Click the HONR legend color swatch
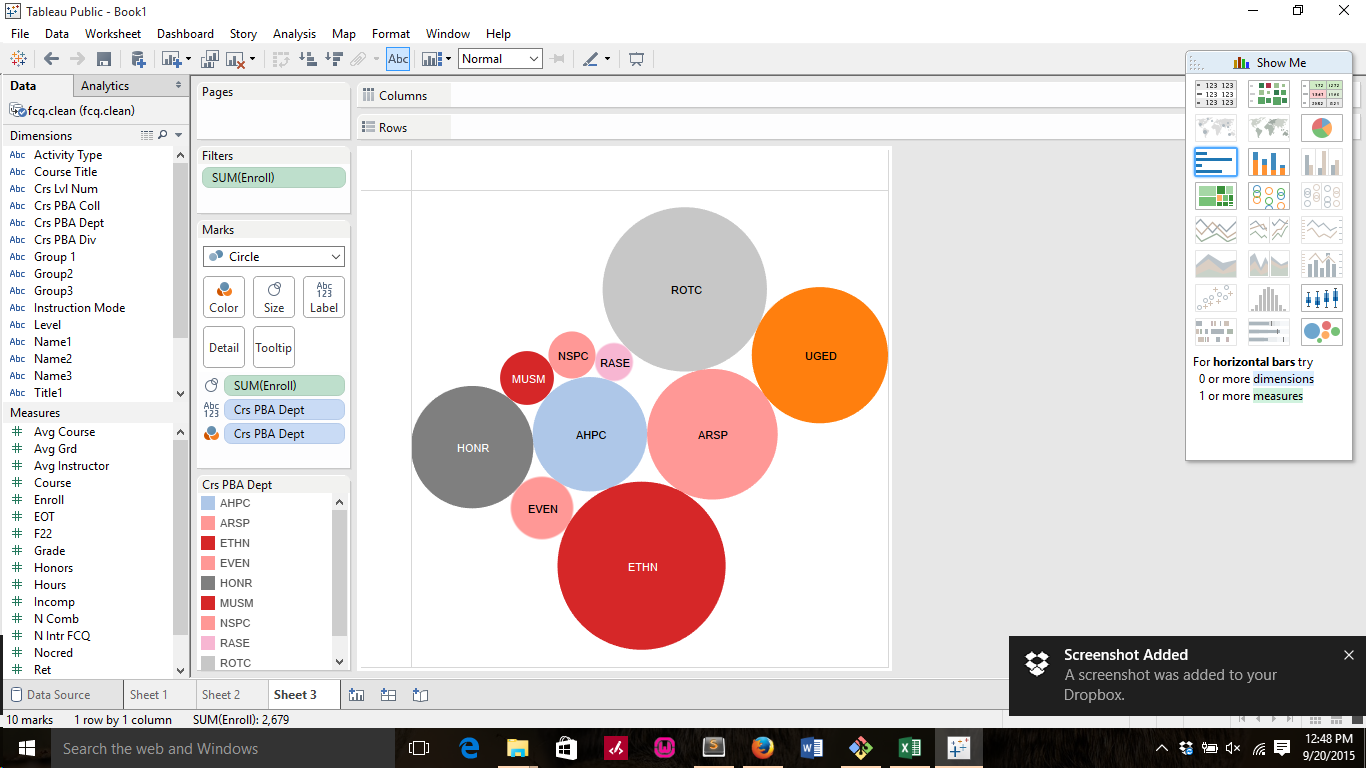 tap(208, 583)
